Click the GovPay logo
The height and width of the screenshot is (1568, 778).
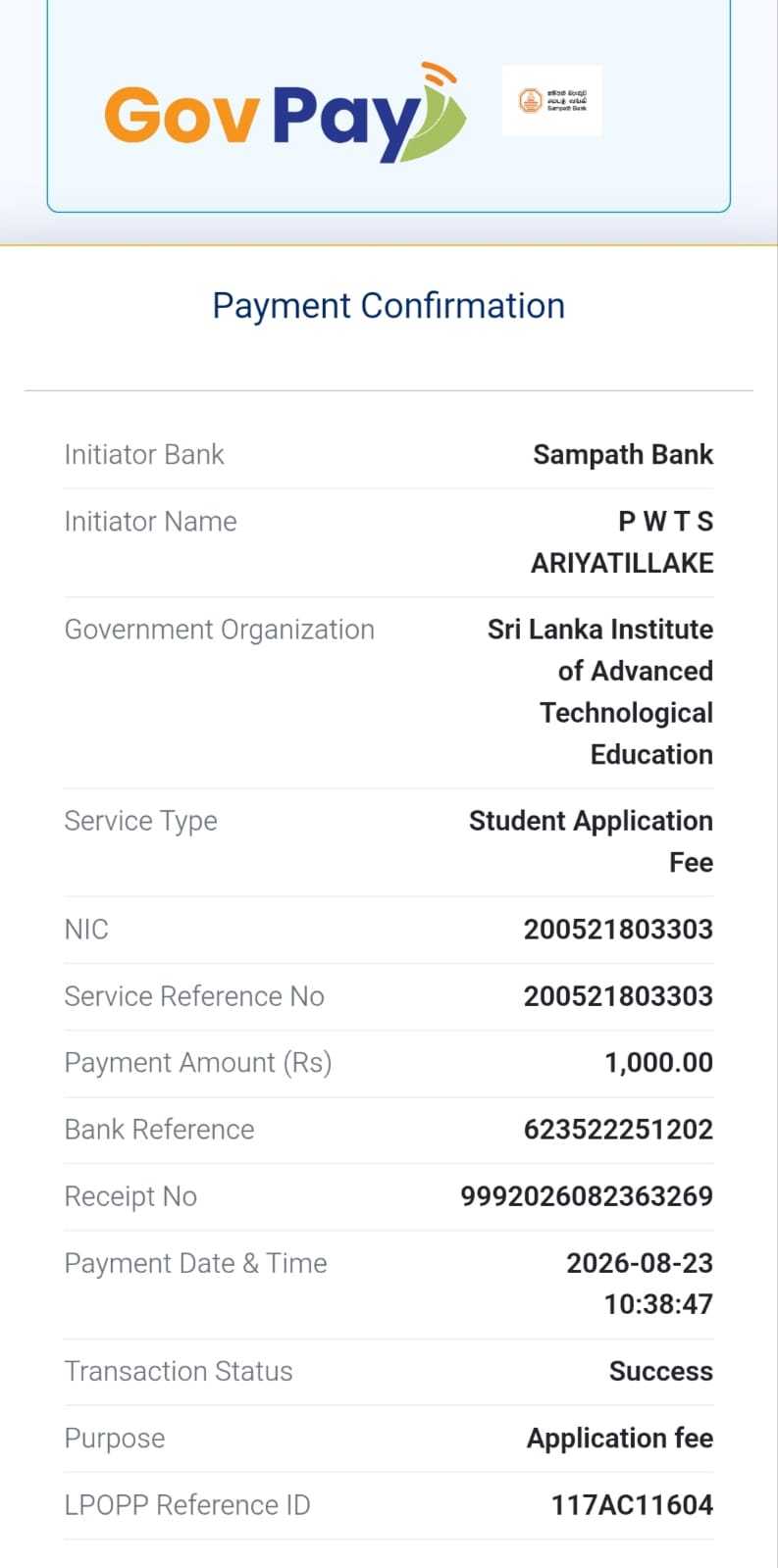tap(285, 113)
